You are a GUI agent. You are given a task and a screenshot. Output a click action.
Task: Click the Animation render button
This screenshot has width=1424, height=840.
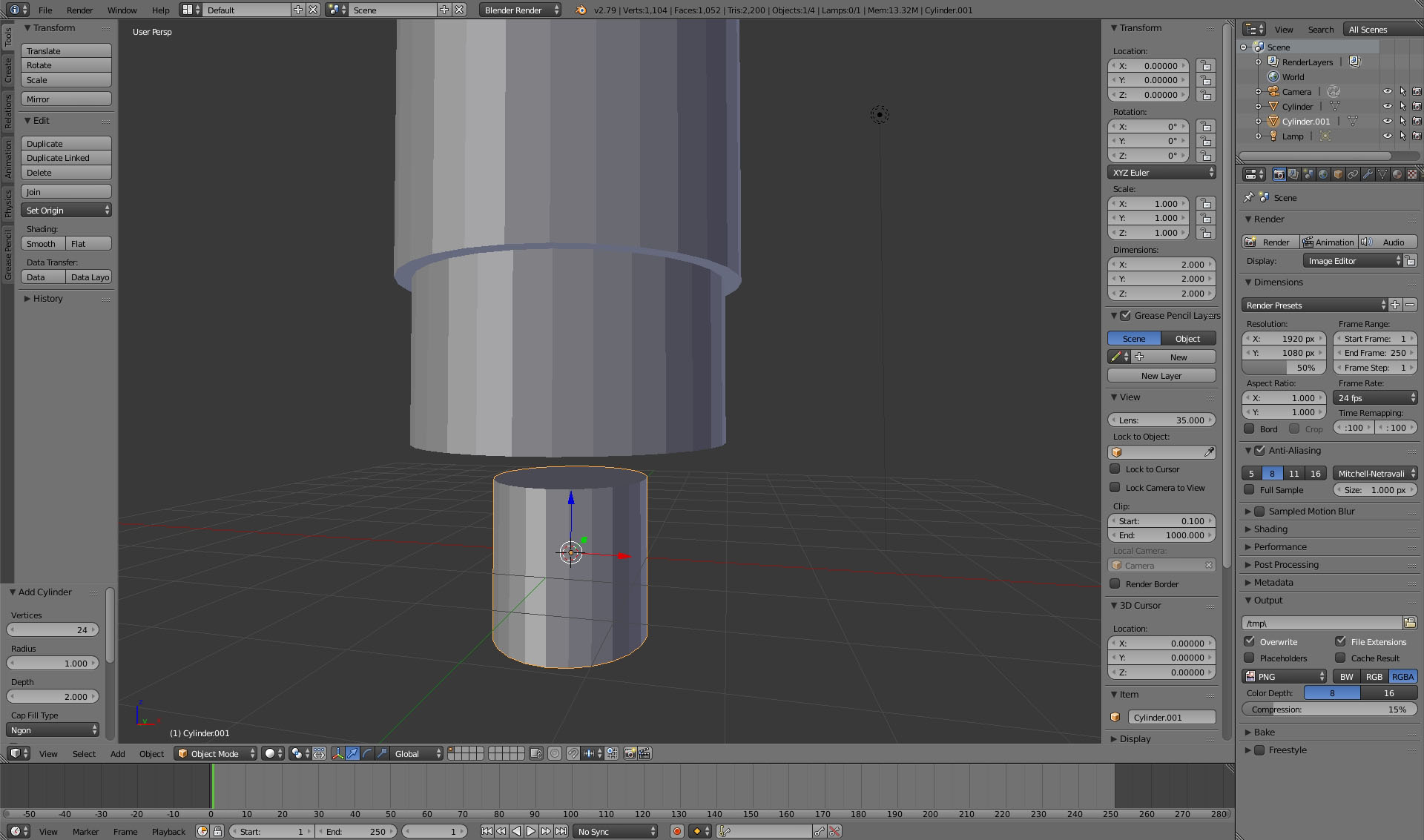click(1329, 242)
